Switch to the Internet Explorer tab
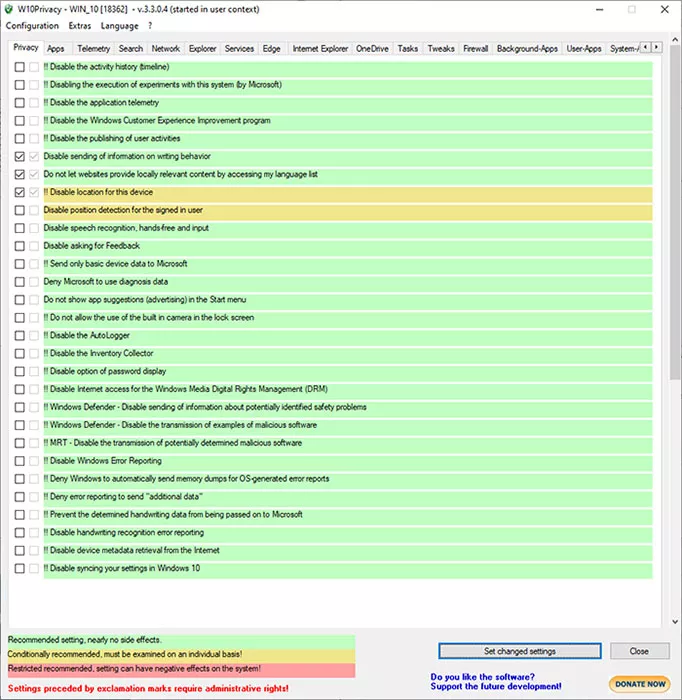 [320, 49]
